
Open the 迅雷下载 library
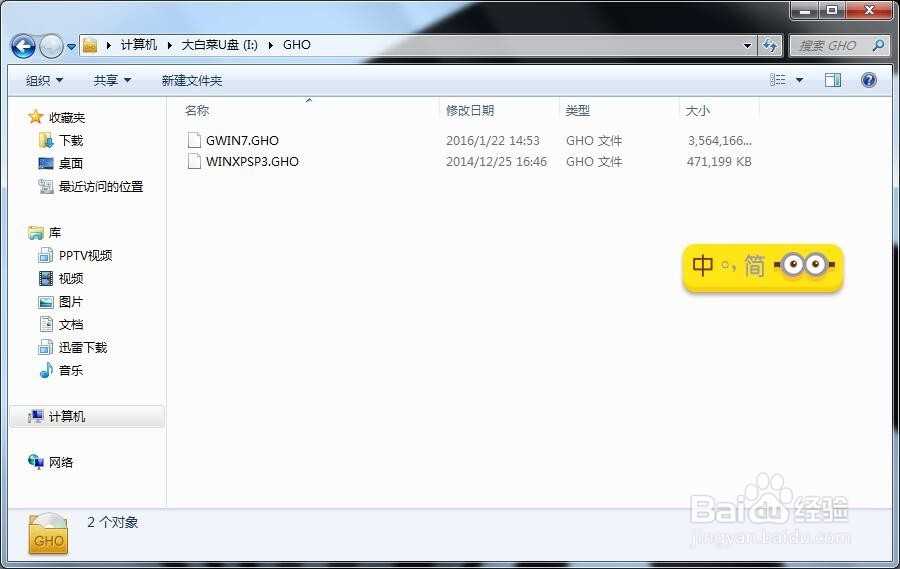point(83,347)
